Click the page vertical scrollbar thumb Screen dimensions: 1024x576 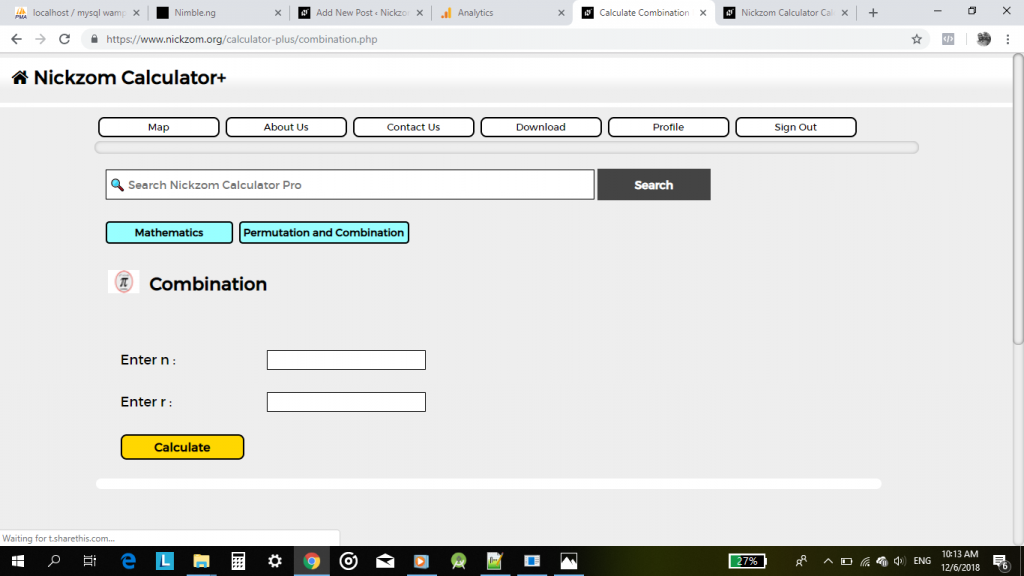pyautogui.click(x=1018, y=199)
